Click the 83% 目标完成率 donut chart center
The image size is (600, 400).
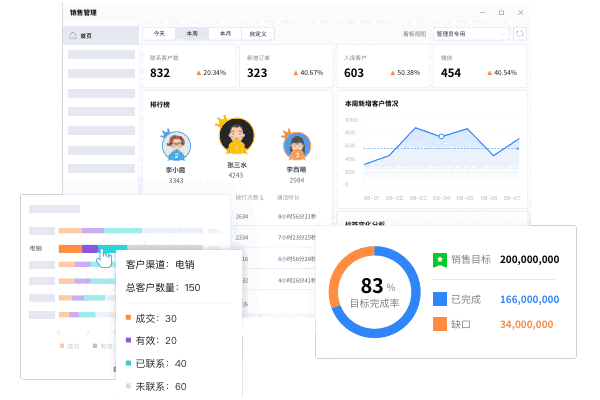[x=375, y=292]
